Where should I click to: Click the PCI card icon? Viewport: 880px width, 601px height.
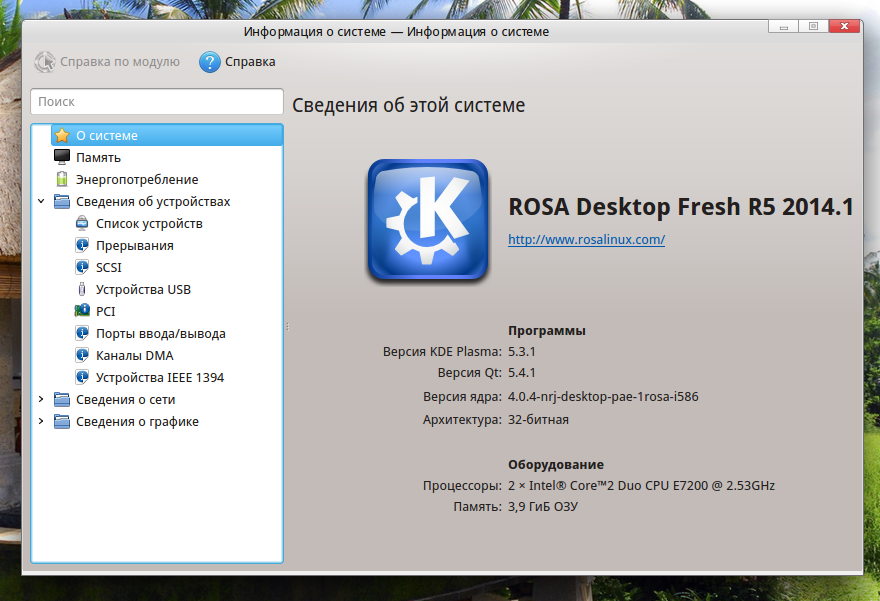pos(82,311)
